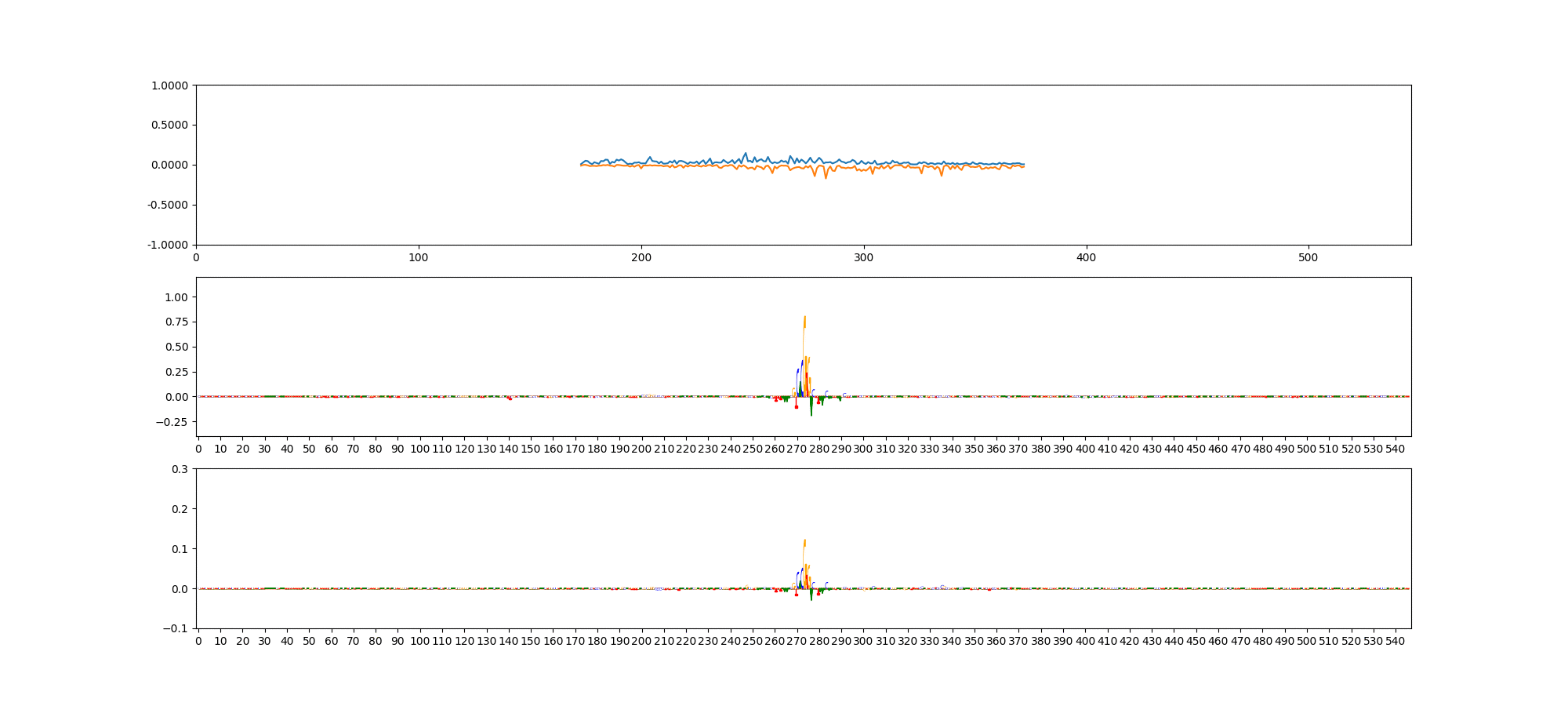Select the red marker near 140 in middle plot
The height and width of the screenshot is (706, 1568).
tap(510, 398)
